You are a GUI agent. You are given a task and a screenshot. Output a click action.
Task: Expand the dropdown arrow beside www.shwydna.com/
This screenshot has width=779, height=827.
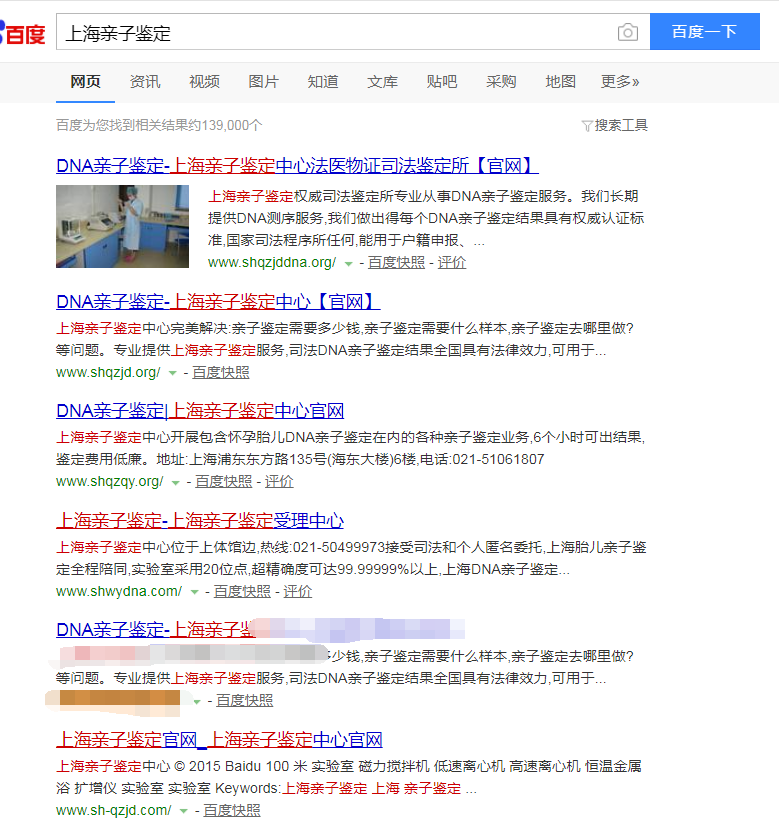coord(195,593)
